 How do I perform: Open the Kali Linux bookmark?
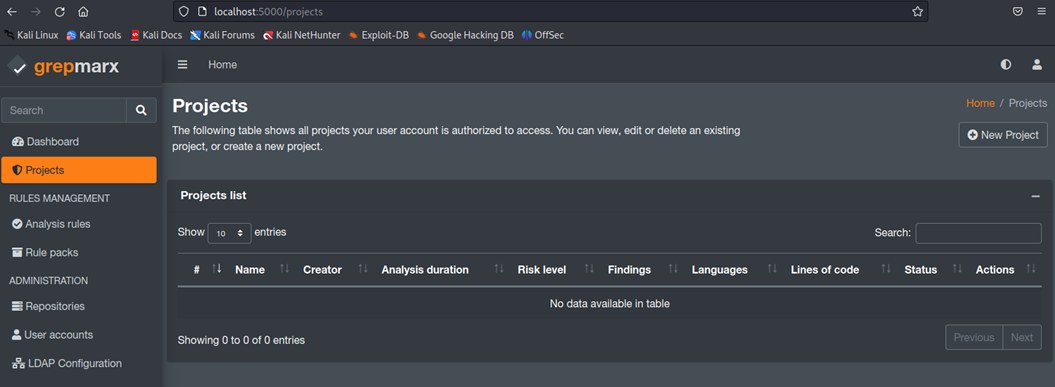tap(32, 35)
